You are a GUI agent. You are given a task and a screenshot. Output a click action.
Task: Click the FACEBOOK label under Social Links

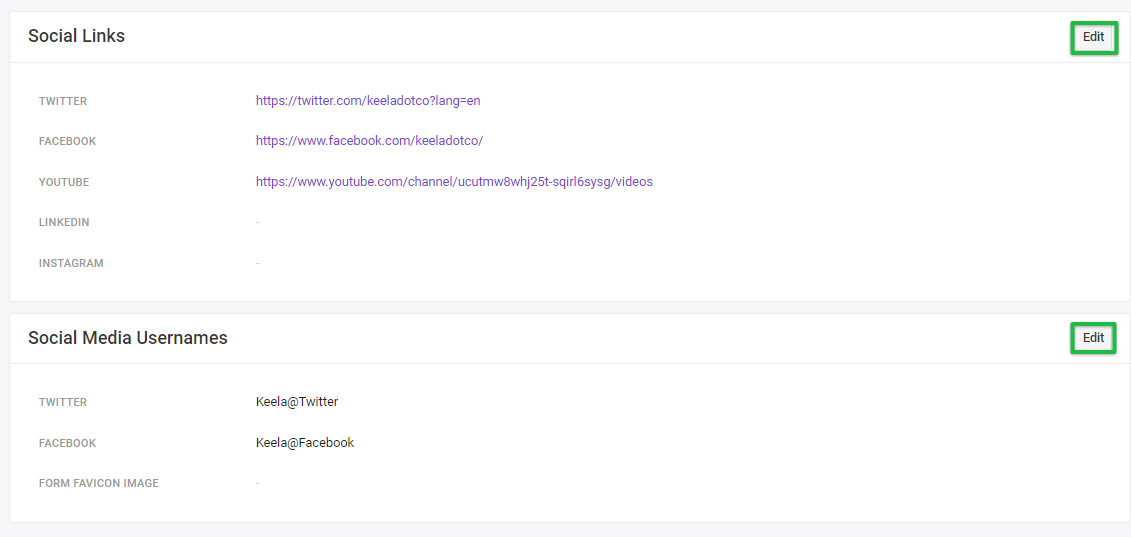pyautogui.click(x=67, y=141)
